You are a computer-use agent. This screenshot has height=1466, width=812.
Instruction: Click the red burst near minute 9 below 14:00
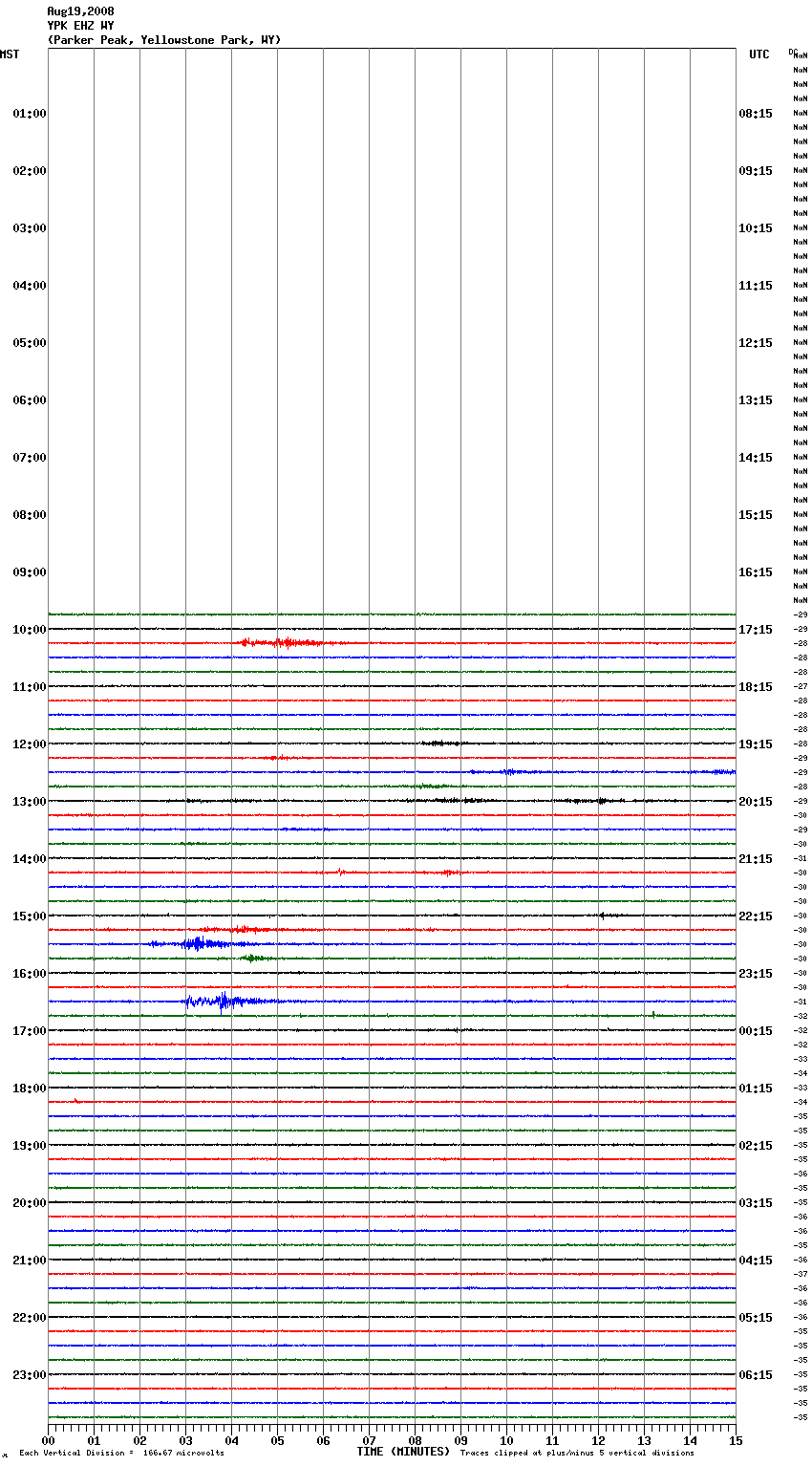(x=447, y=873)
